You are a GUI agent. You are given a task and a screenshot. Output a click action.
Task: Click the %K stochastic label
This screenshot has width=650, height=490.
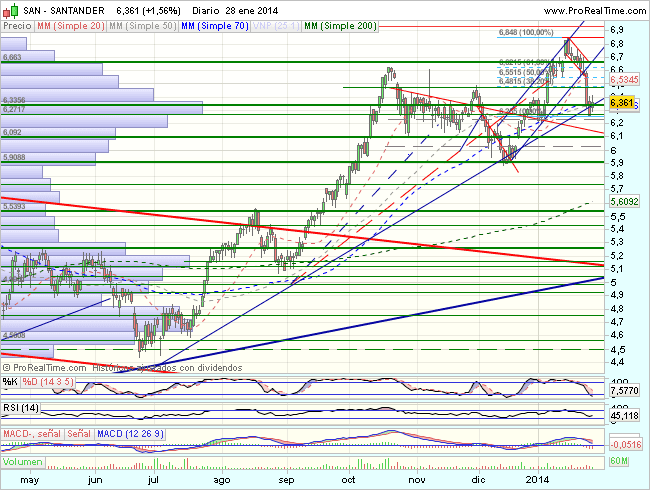coord(10,382)
